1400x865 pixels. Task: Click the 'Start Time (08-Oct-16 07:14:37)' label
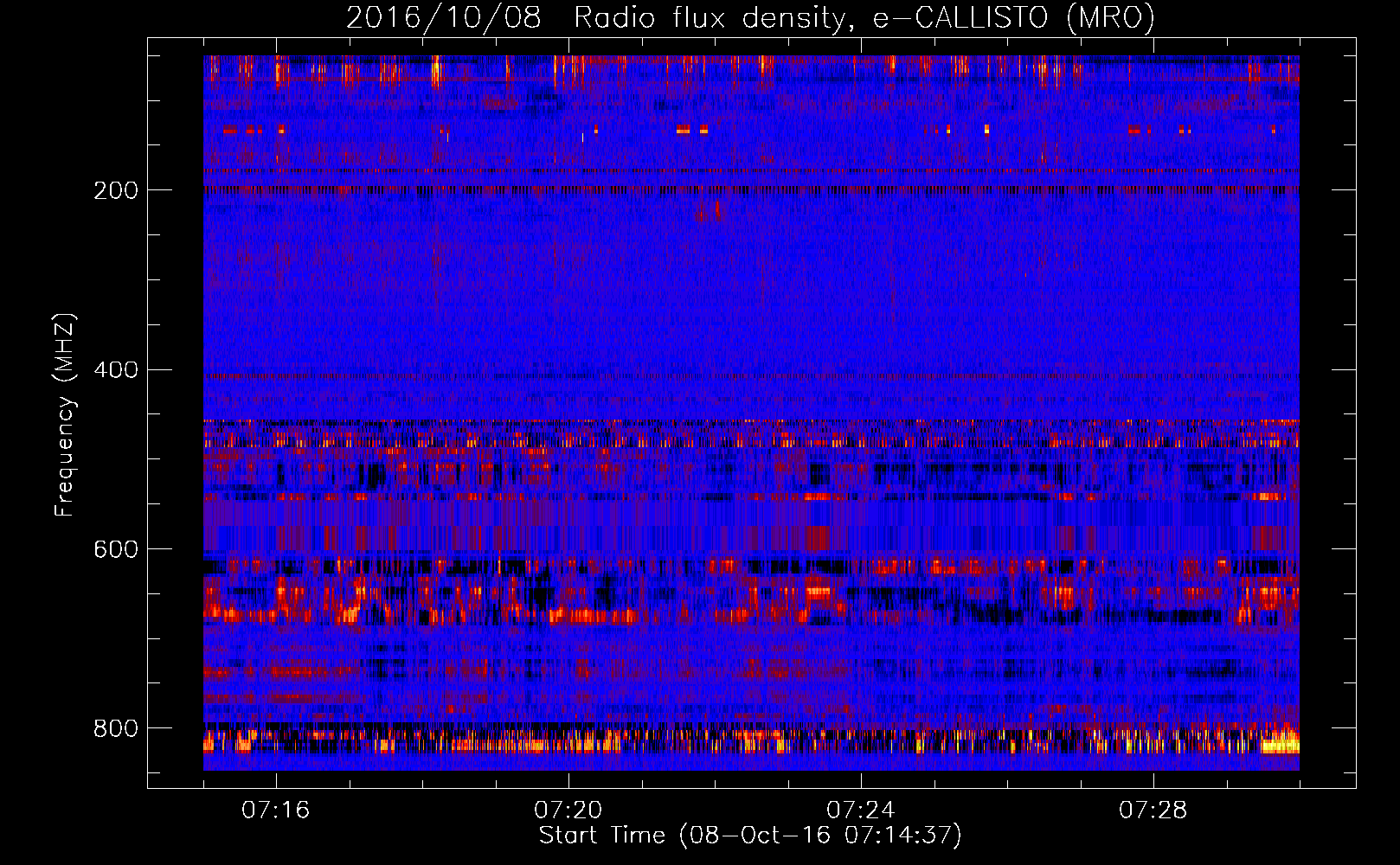750,836
